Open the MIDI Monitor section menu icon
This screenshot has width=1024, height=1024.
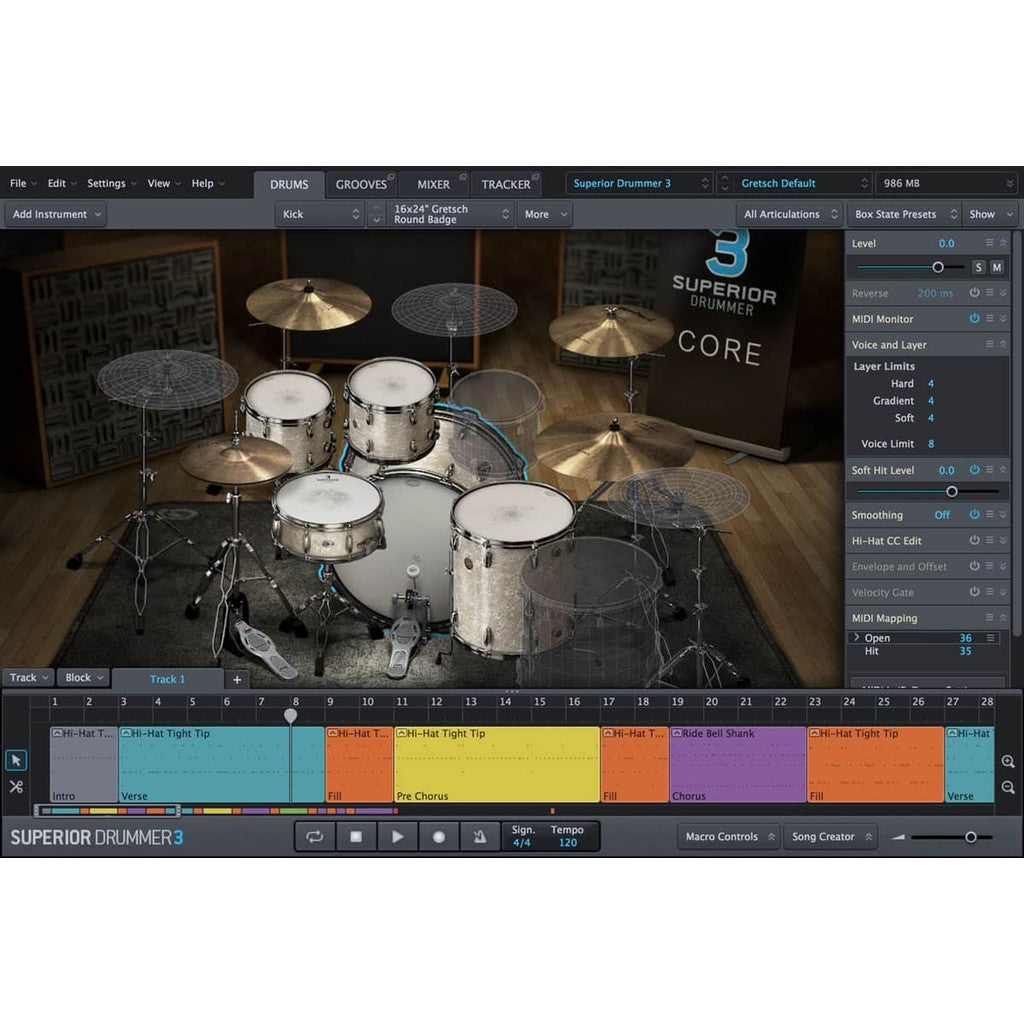989,318
